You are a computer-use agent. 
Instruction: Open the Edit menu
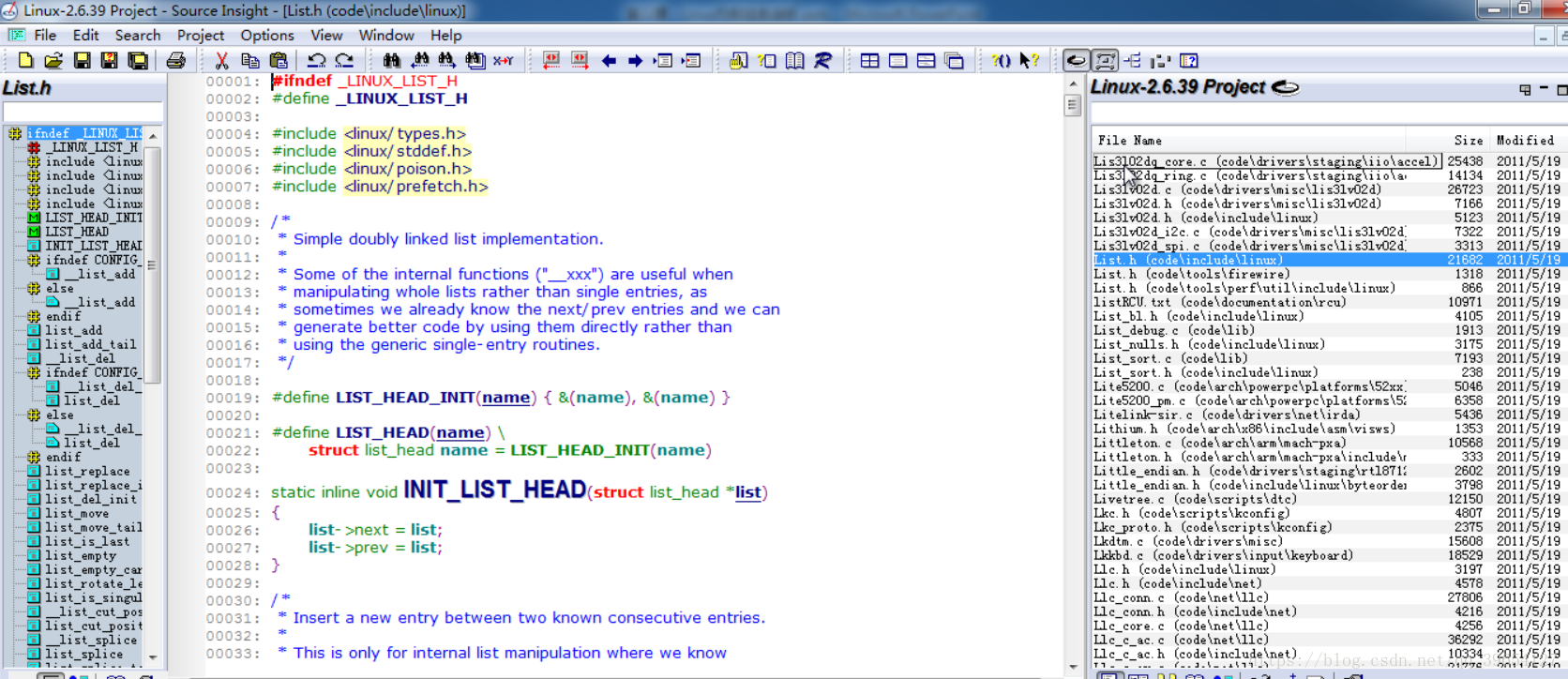[85, 35]
